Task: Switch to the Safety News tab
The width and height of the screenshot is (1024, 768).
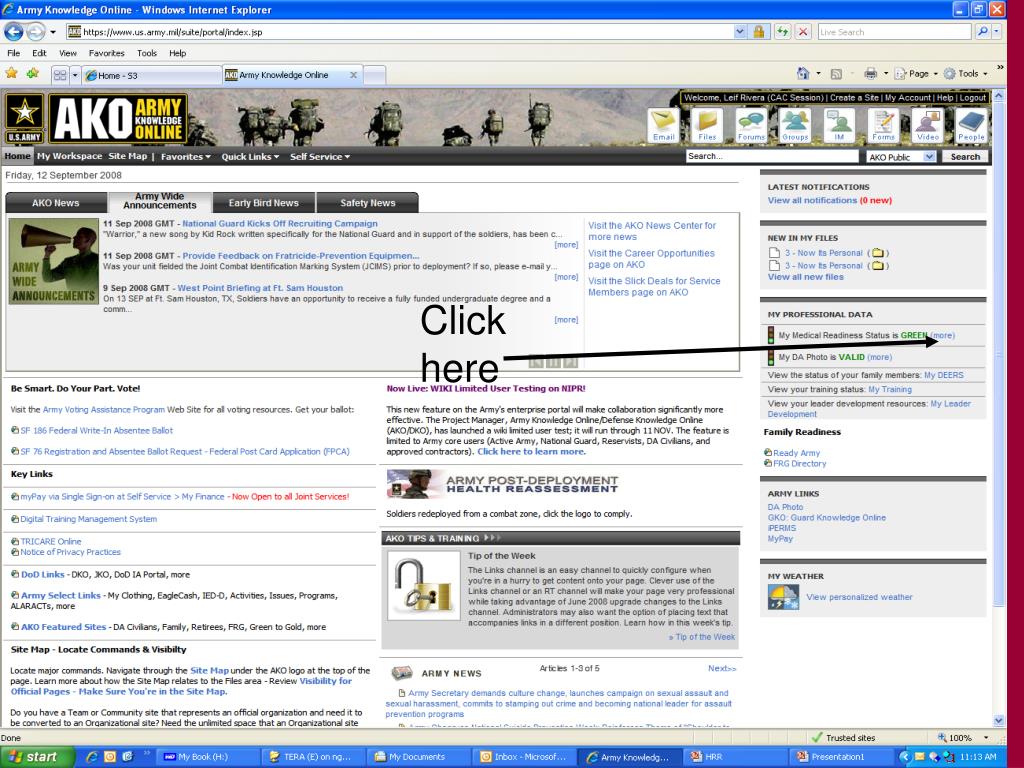Action: pos(368,202)
